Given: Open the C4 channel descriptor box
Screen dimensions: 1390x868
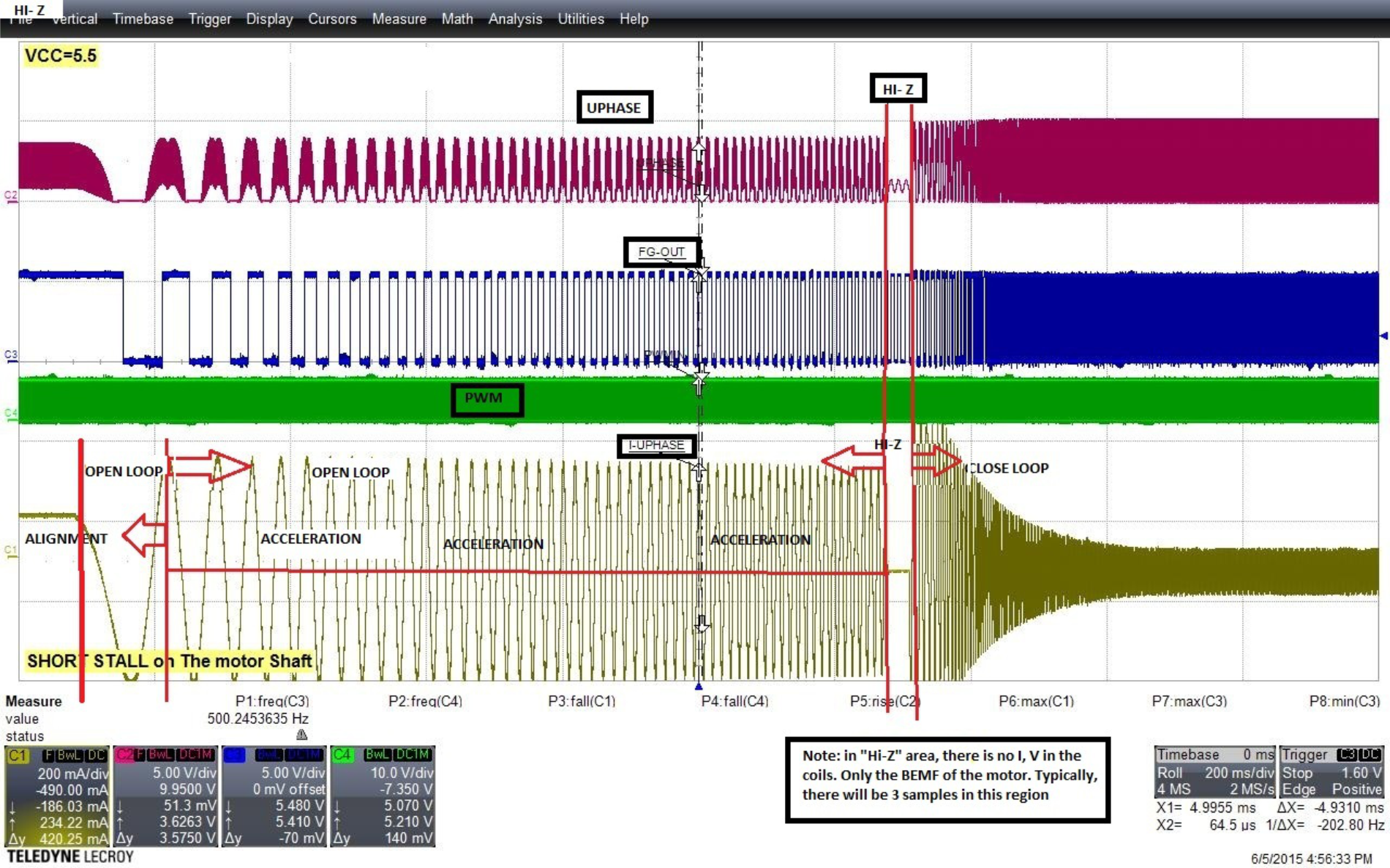Looking at the screenshot, I should click(x=384, y=797).
